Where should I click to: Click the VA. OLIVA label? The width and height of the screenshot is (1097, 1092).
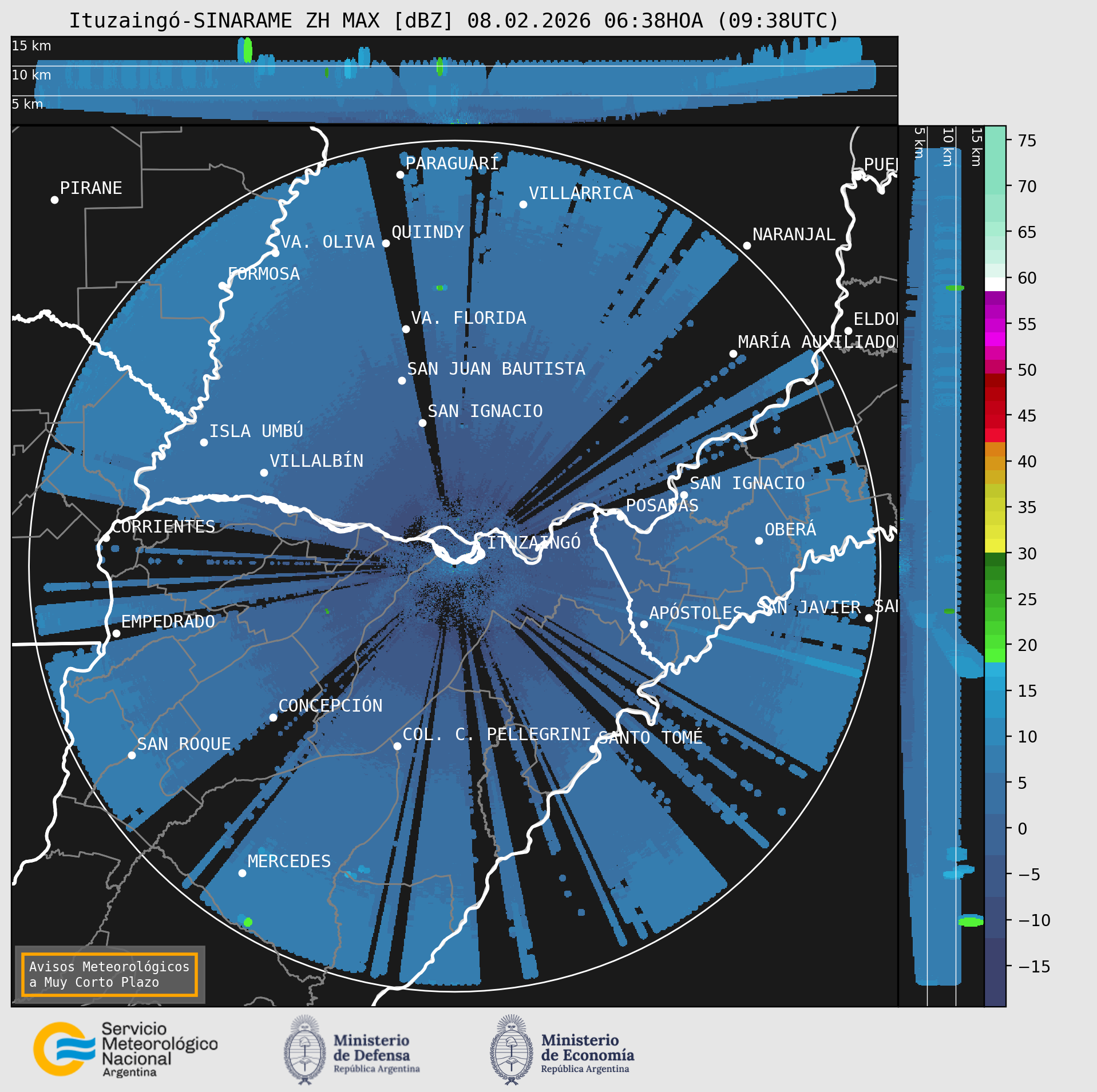[x=327, y=242]
